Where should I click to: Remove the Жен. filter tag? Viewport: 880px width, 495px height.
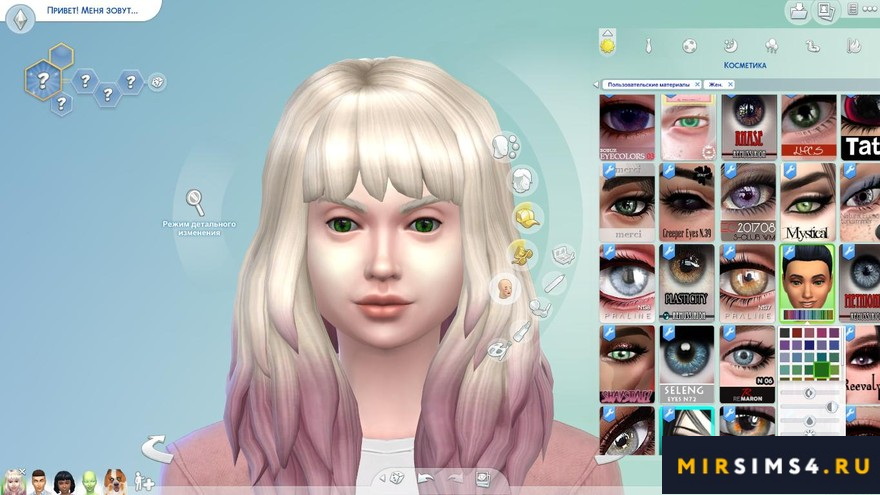tap(730, 84)
